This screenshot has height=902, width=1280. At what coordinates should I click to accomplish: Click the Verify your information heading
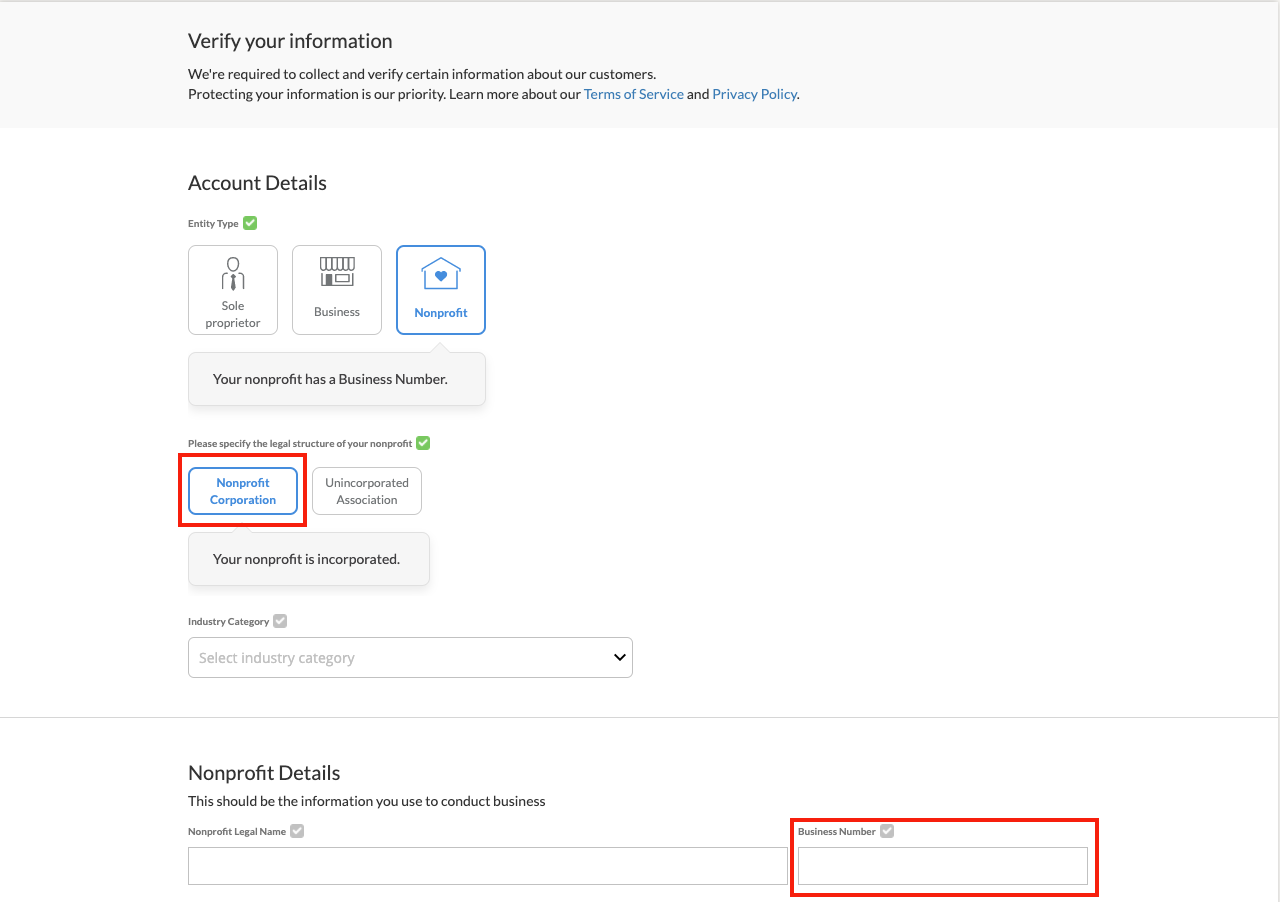pyautogui.click(x=290, y=41)
